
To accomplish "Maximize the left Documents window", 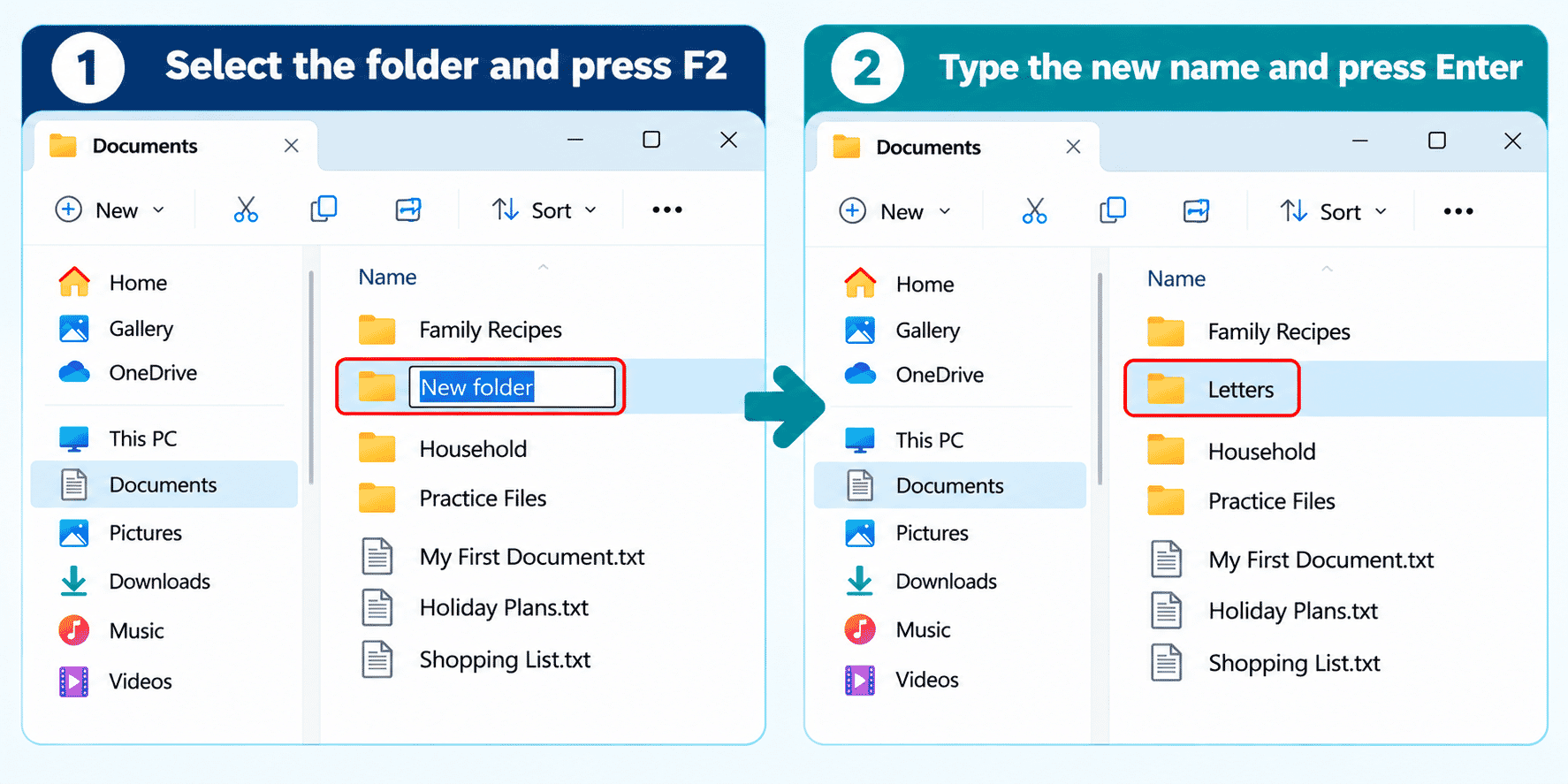I will 651,140.
